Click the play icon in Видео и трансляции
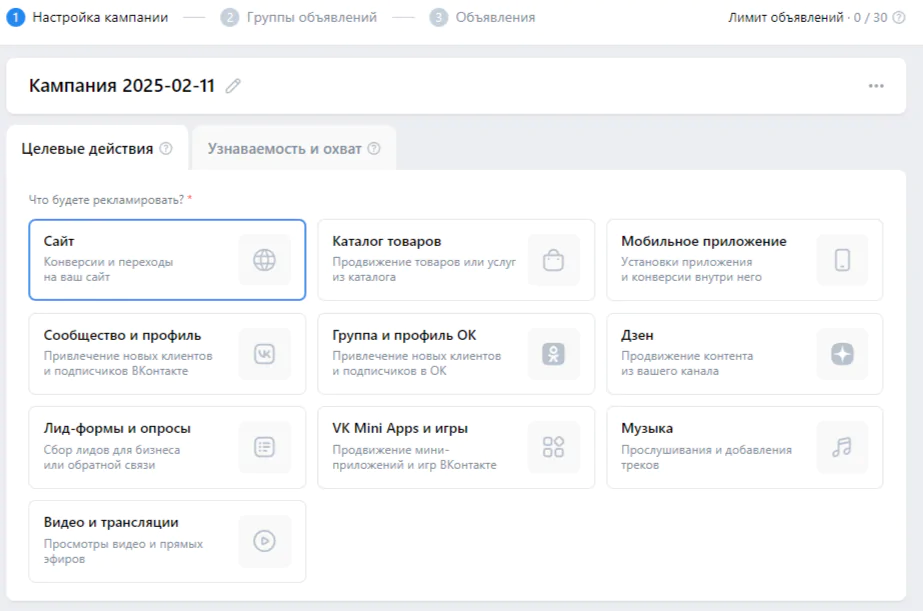Screen dimensions: 923x611 point(264,541)
